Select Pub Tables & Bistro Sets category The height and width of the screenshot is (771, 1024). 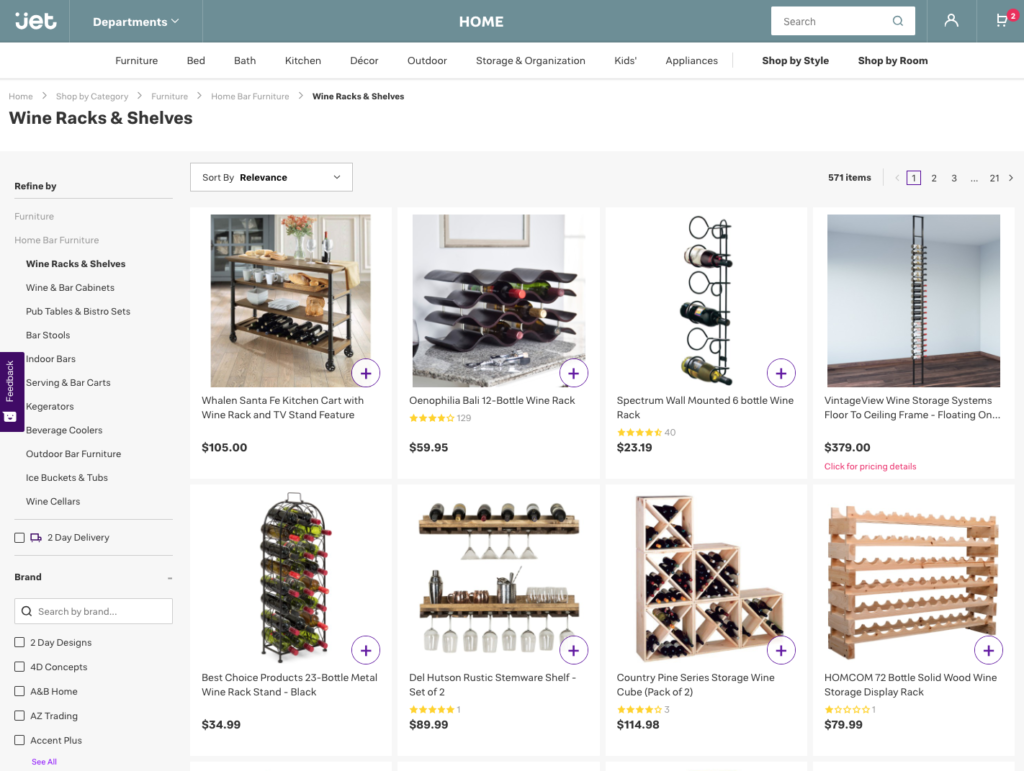[x=78, y=311]
